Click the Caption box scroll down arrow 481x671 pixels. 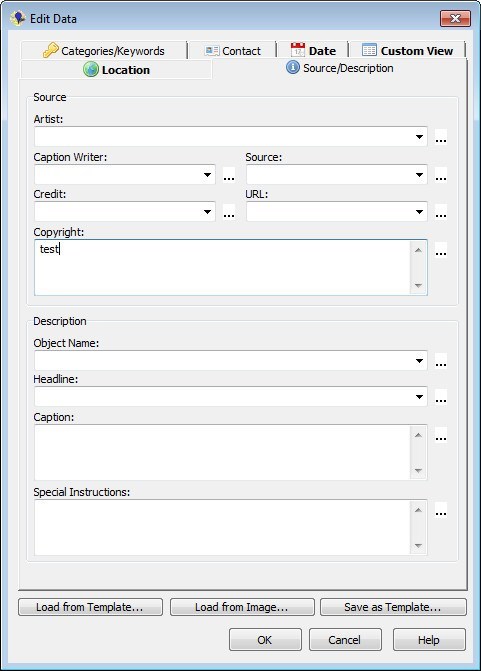(x=418, y=471)
